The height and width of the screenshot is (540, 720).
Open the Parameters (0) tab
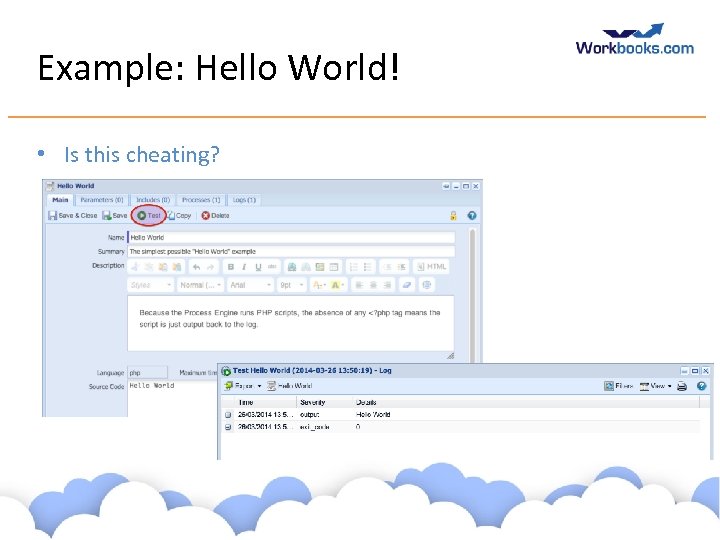click(101, 200)
